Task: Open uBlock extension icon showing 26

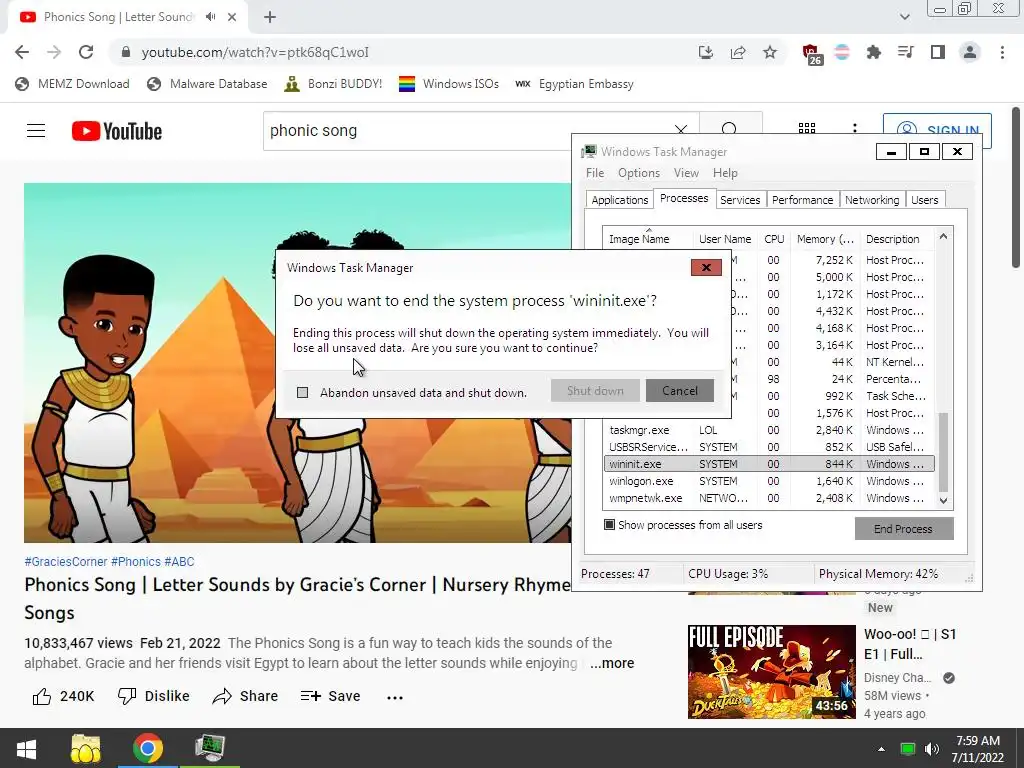Action: (x=812, y=54)
